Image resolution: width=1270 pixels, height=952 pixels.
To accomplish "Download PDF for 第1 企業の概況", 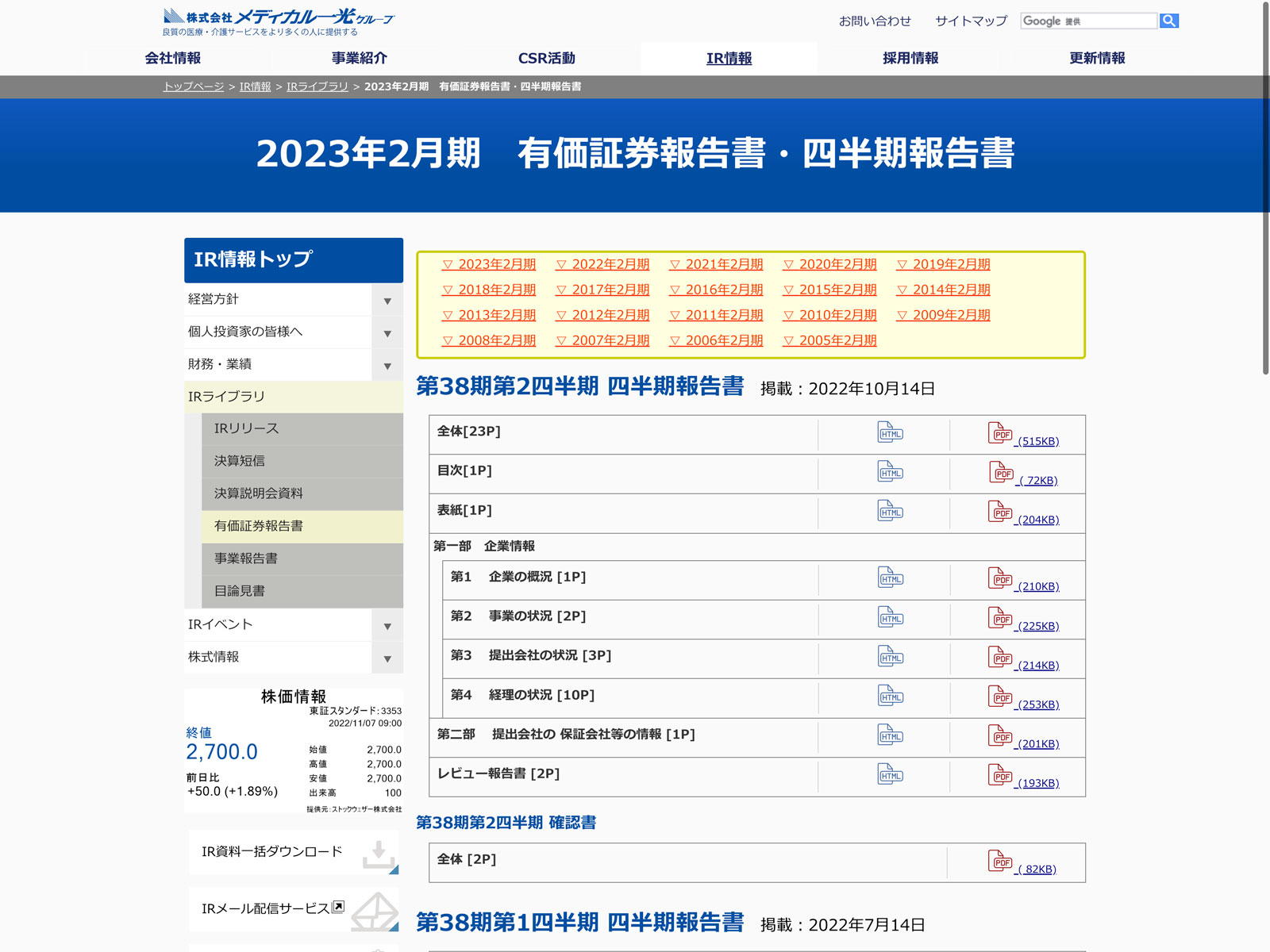I will pyautogui.click(x=1000, y=578).
